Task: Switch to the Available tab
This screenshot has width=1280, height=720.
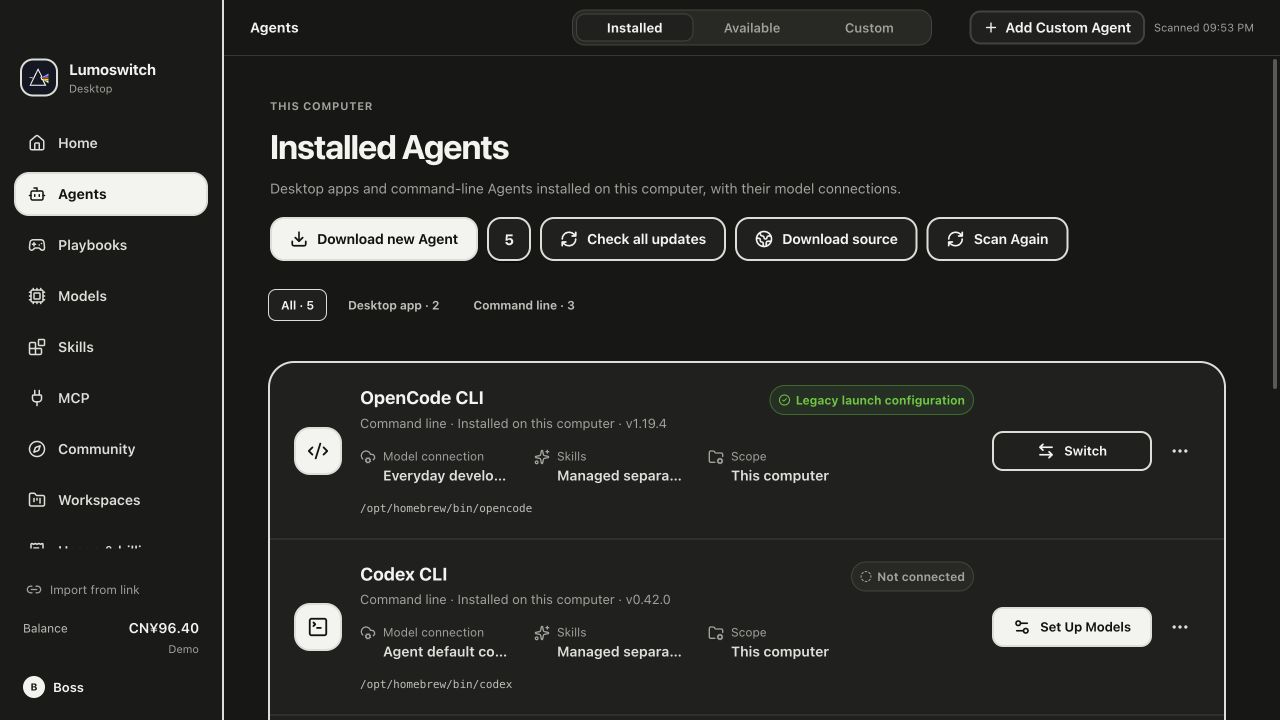Action: [752, 28]
